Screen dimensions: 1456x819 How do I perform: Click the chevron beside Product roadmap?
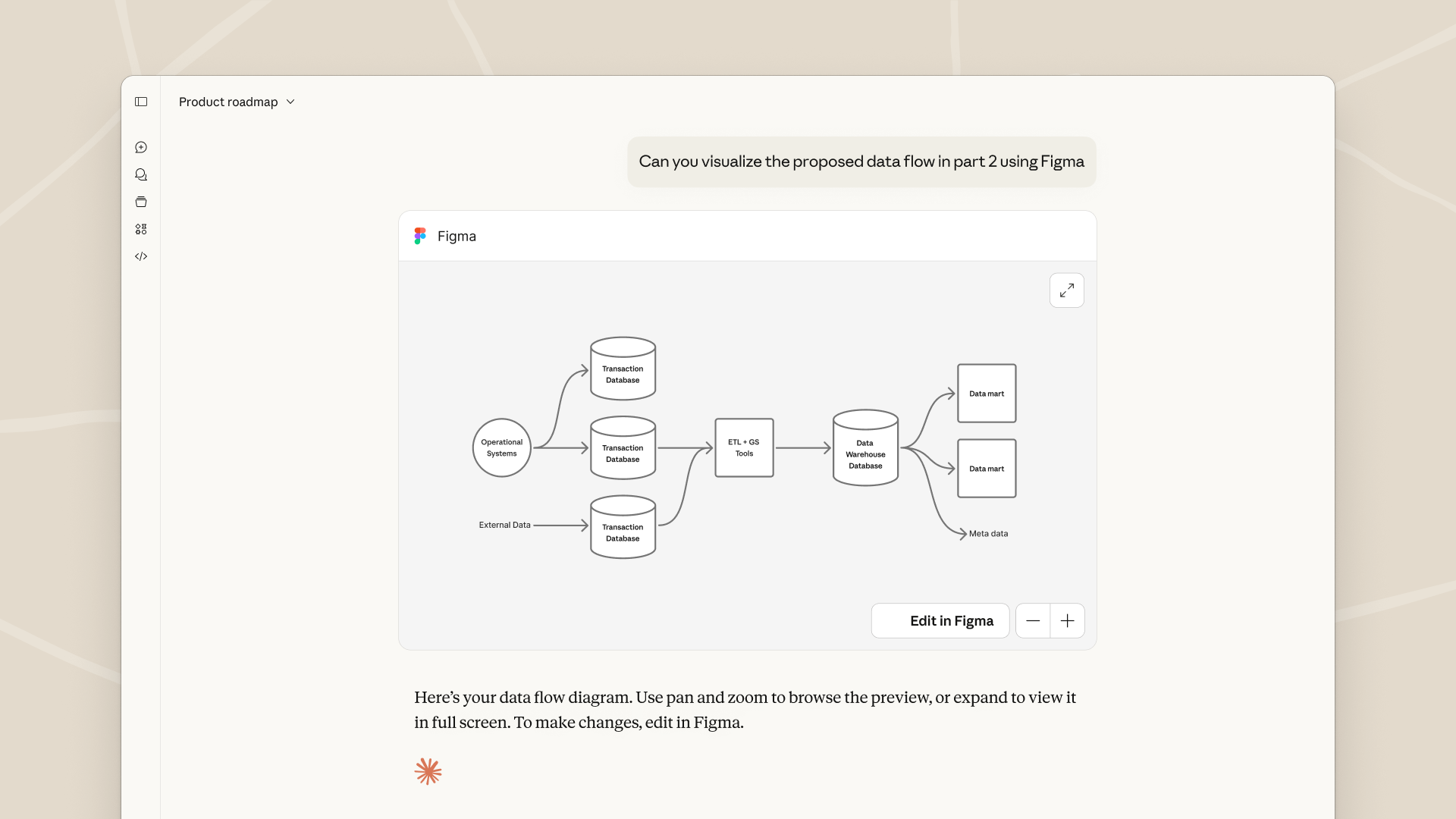pyautogui.click(x=290, y=102)
